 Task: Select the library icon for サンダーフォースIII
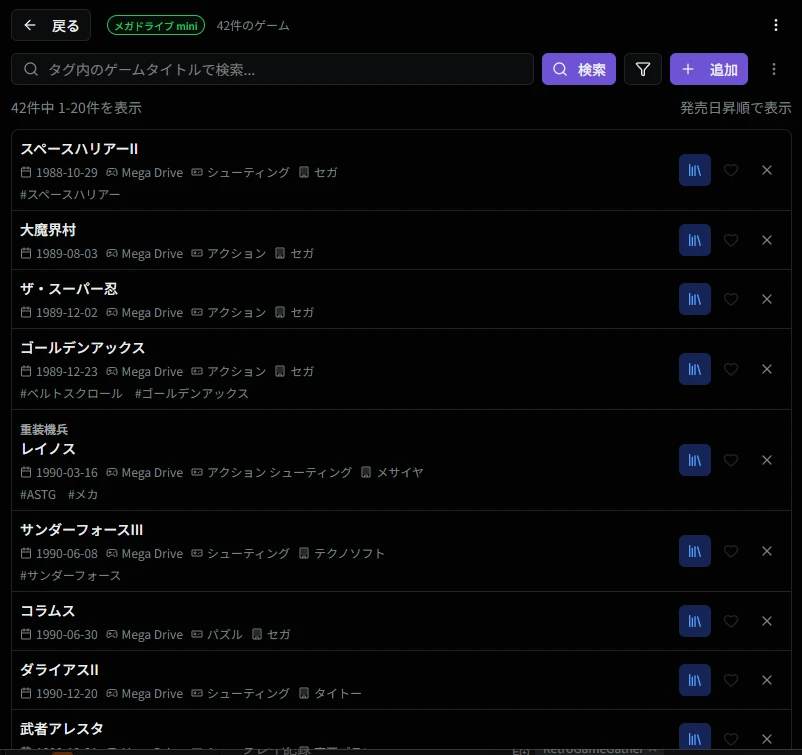tap(694, 550)
